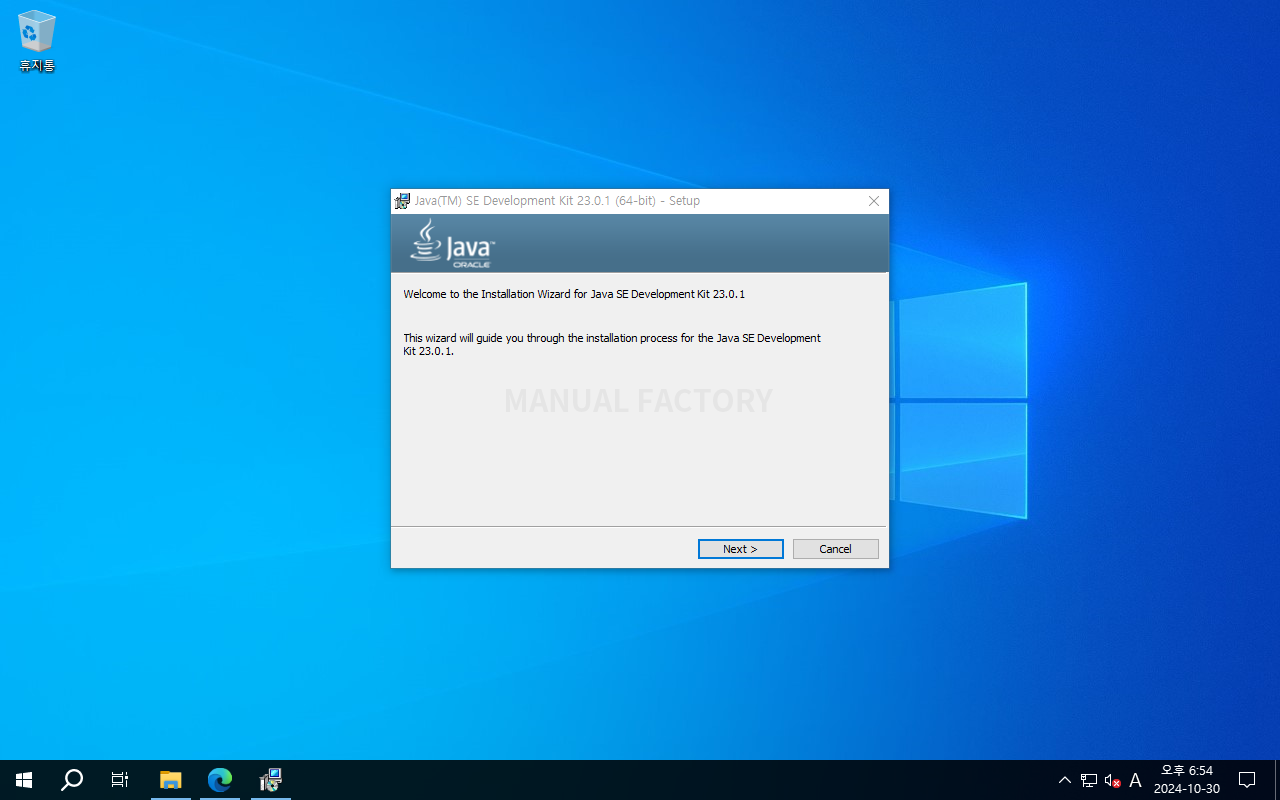Close the Java Setup dialog window
The width and height of the screenshot is (1280, 800).
coord(873,201)
